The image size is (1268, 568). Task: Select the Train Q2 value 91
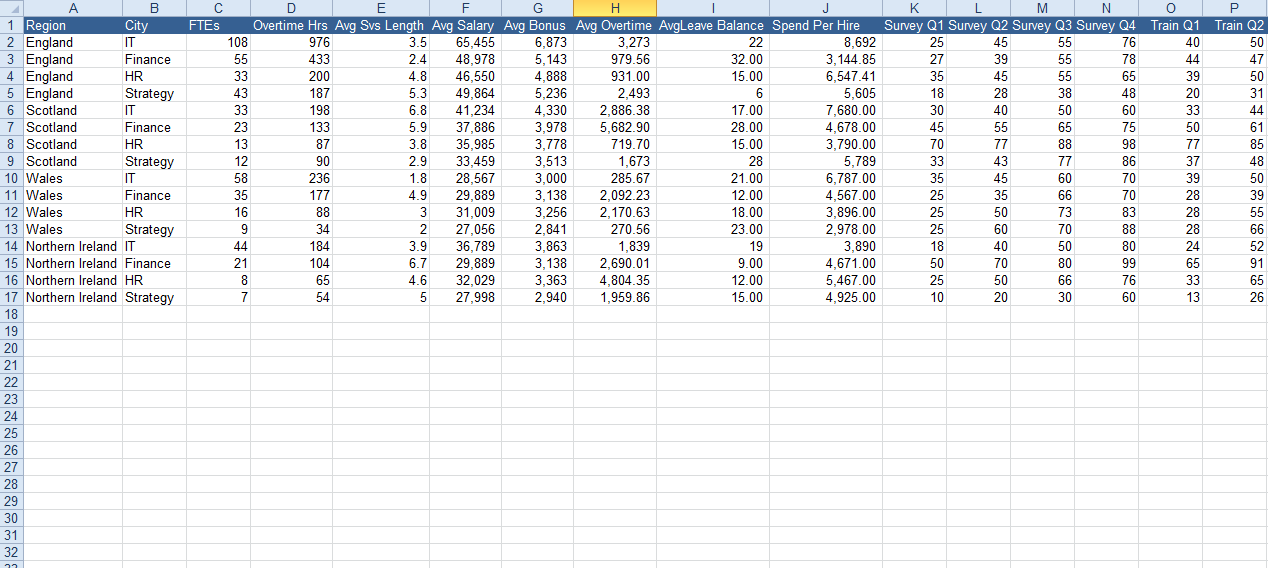[1235, 263]
